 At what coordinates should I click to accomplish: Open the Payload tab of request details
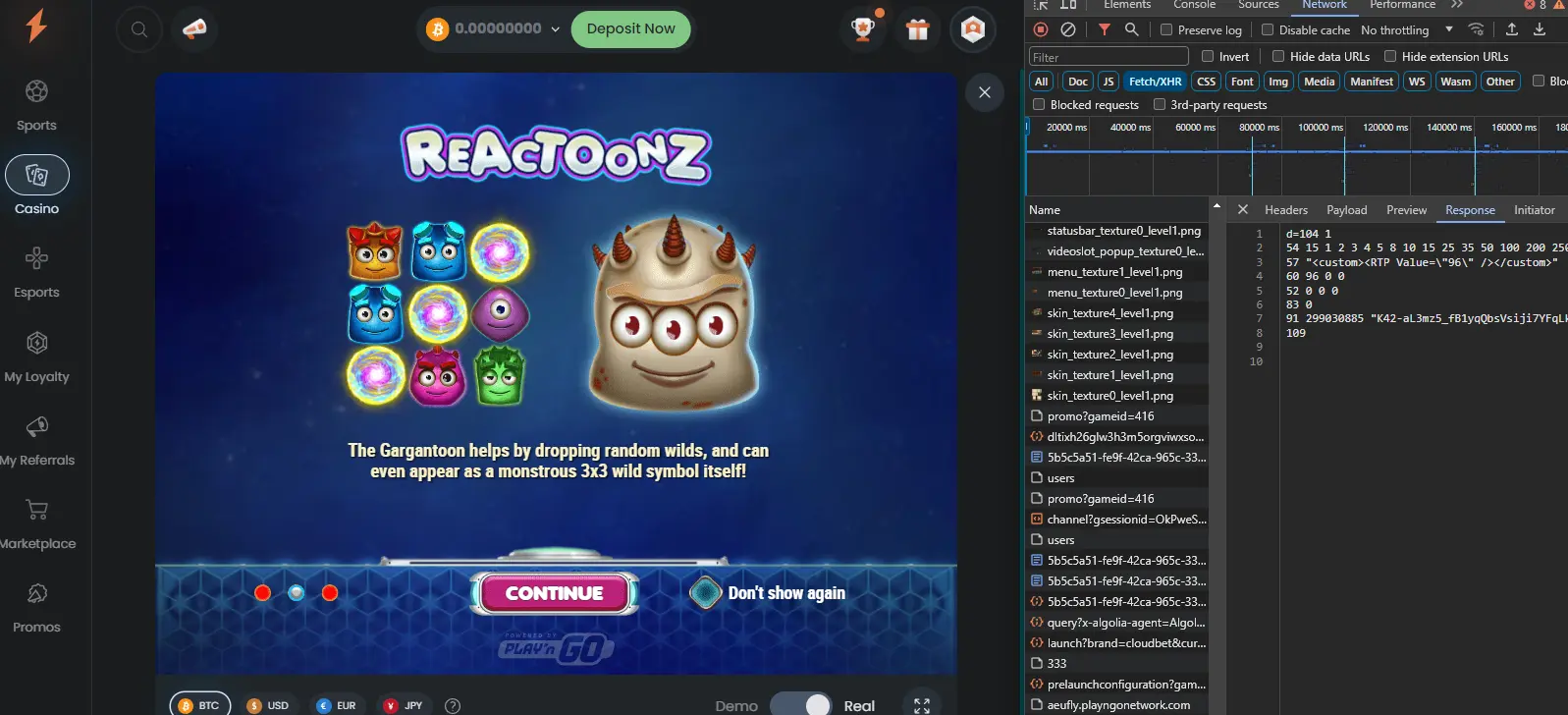coord(1346,209)
